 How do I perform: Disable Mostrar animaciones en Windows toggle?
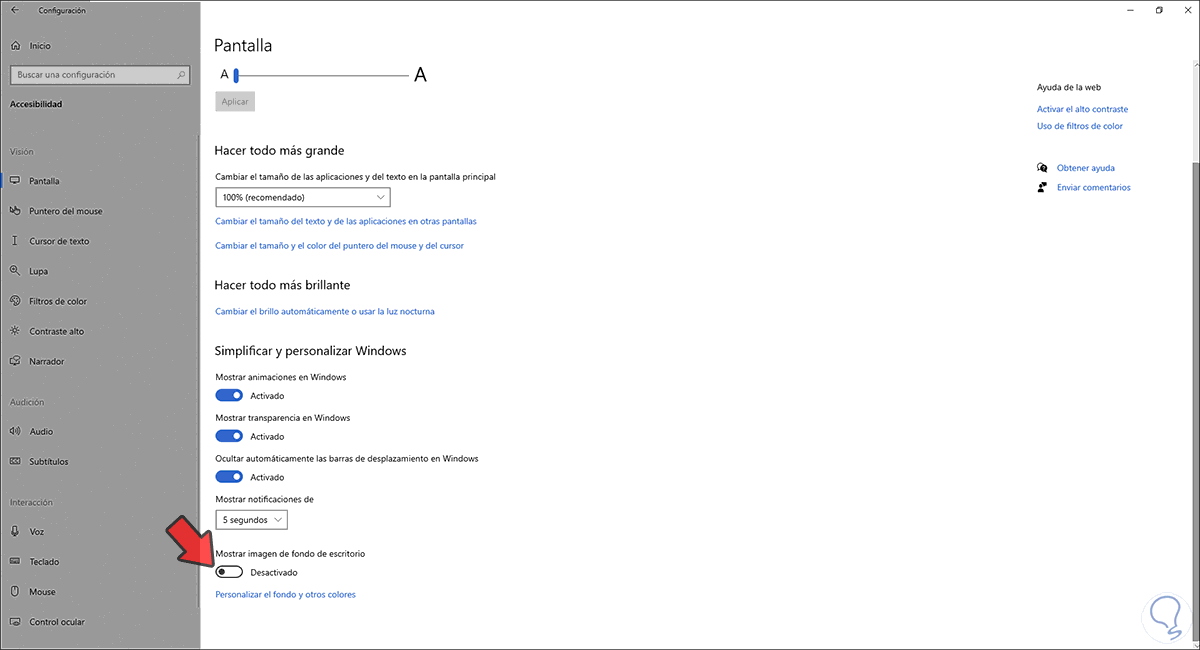(x=229, y=395)
